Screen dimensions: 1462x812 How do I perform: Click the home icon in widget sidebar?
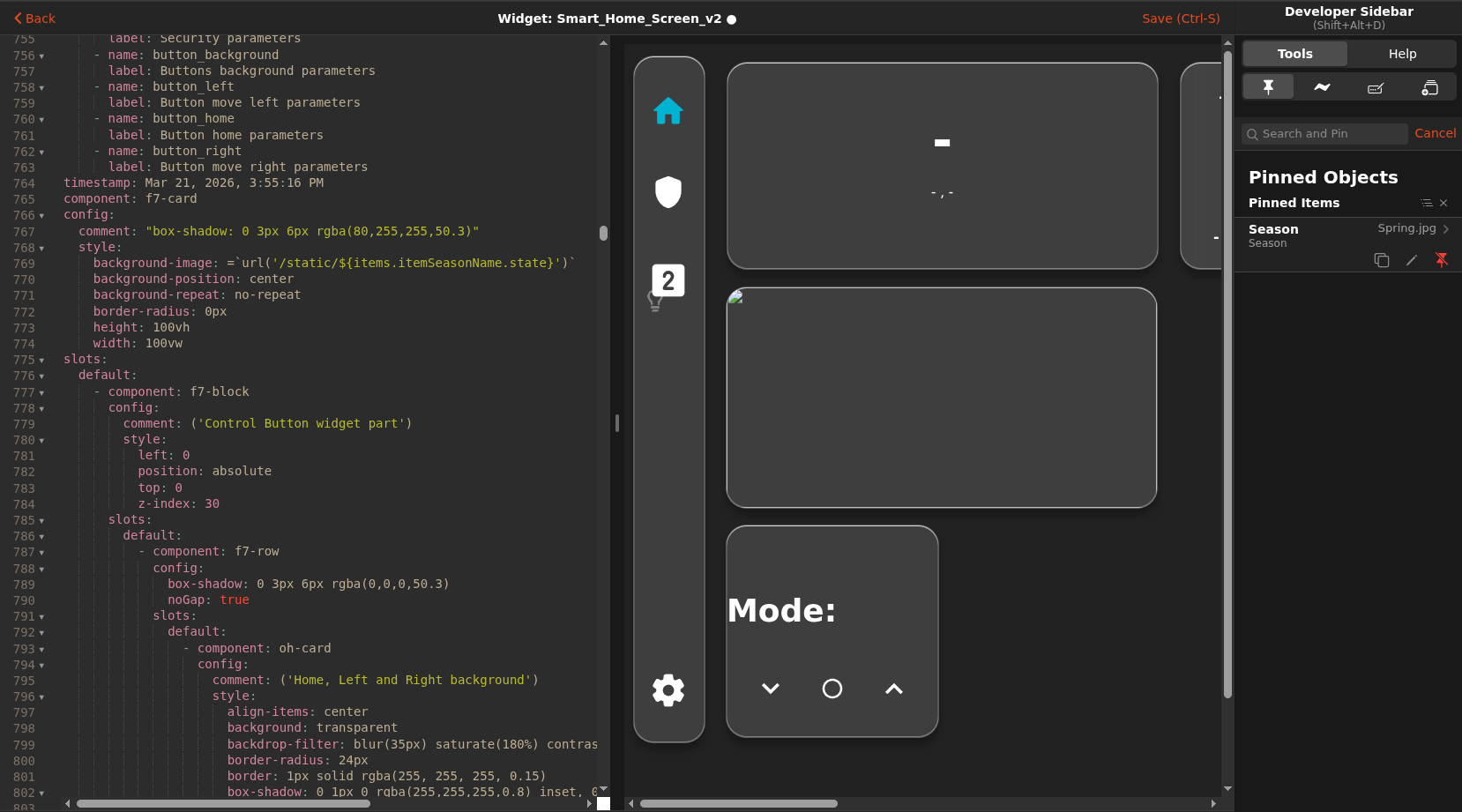(x=668, y=111)
